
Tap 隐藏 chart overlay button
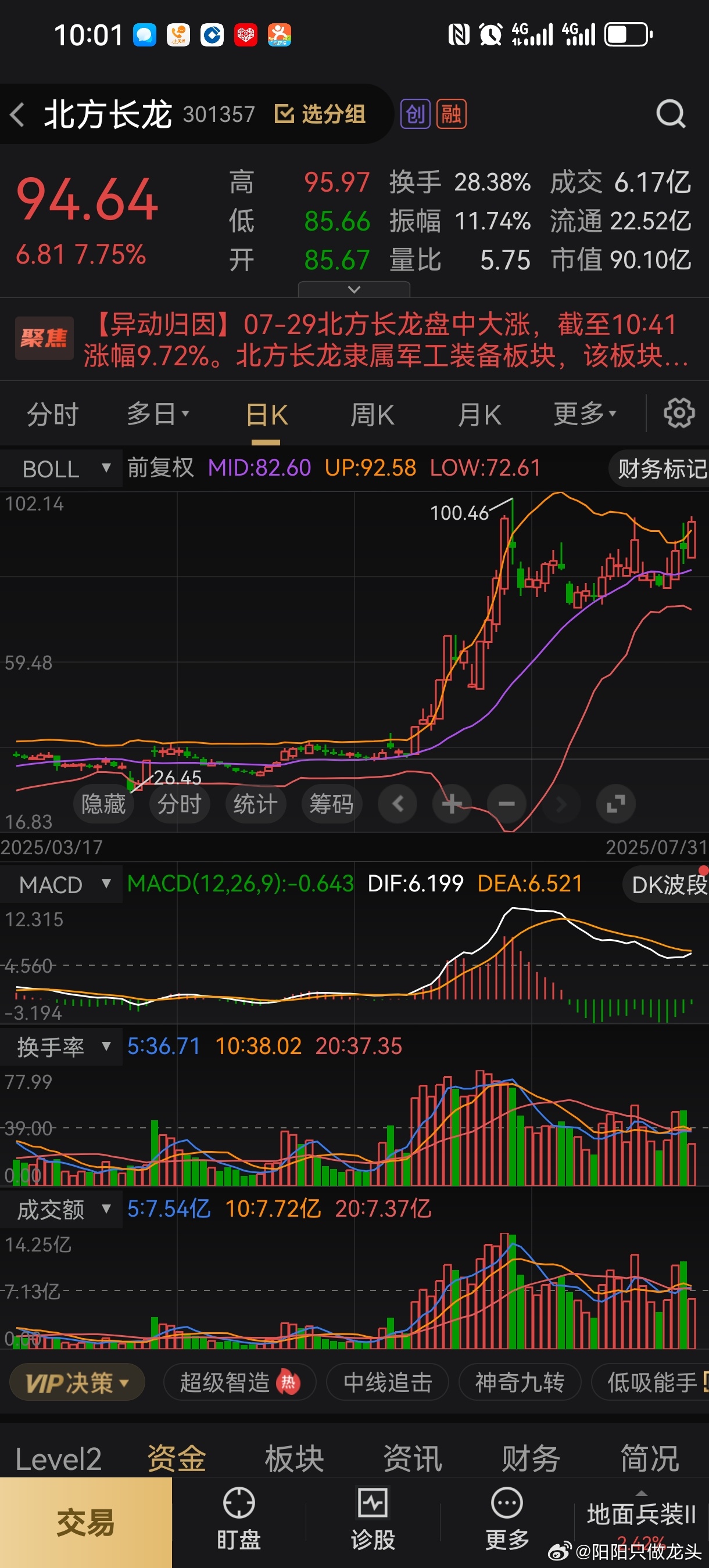click(103, 804)
